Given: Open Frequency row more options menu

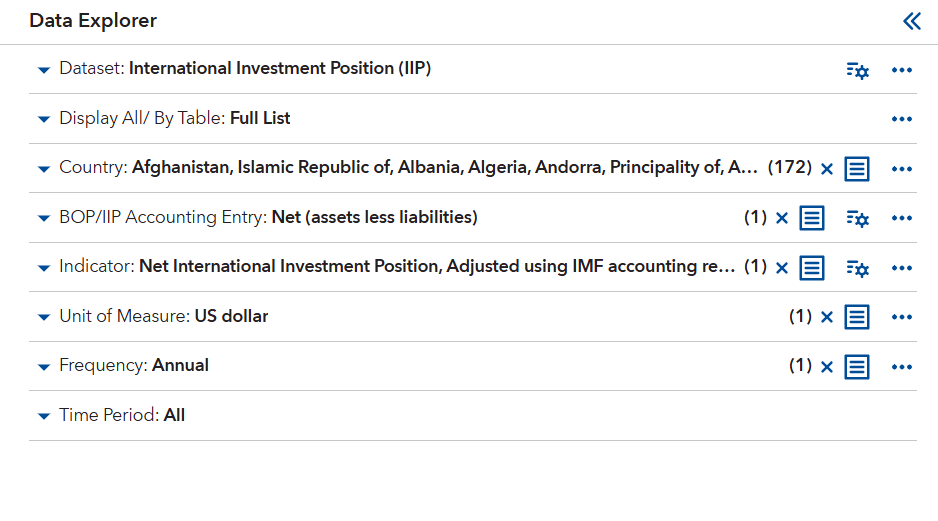Looking at the screenshot, I should click(902, 367).
